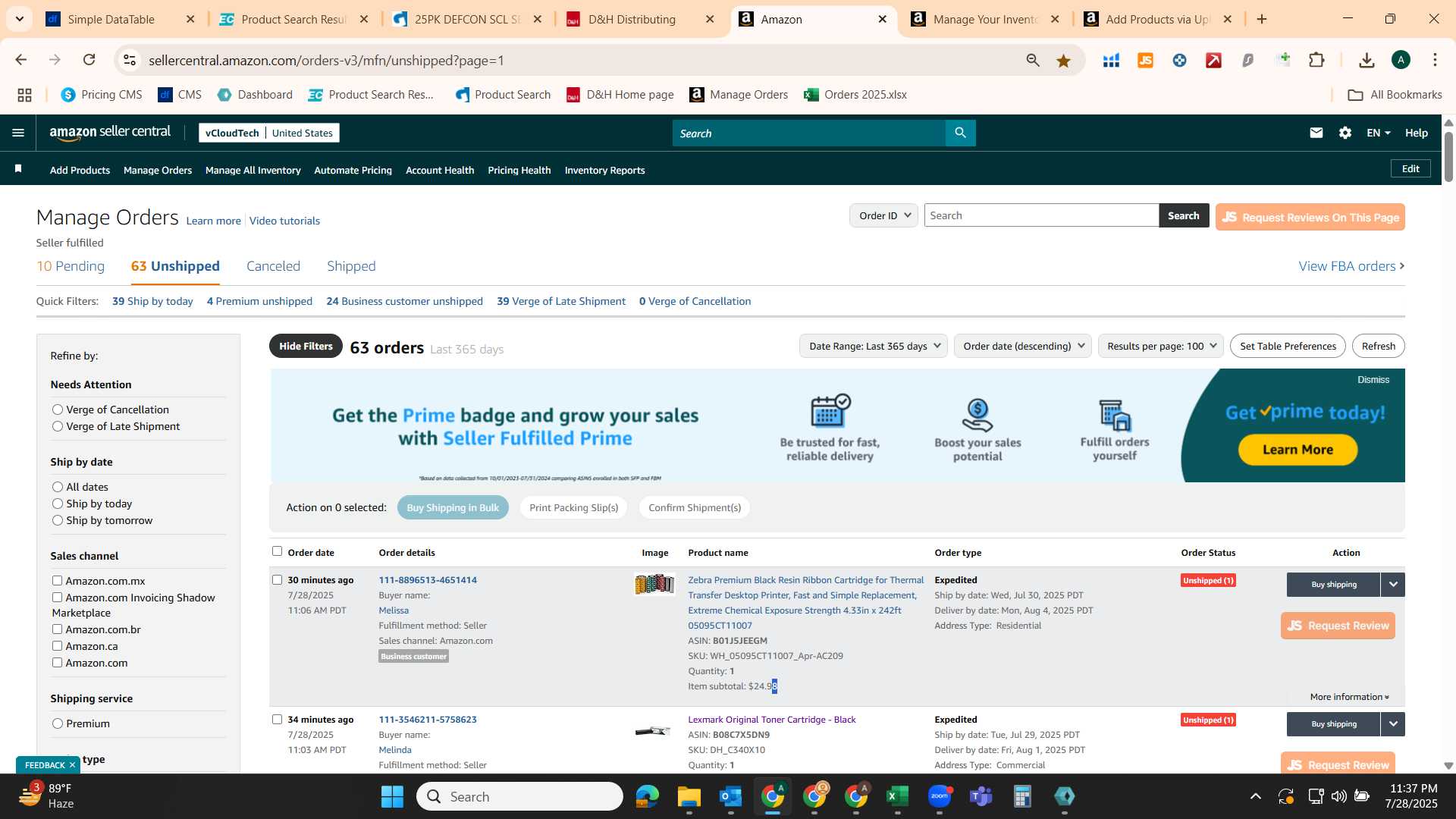Click the browser address bar URL
Viewport: 1456px width, 819px height.
[326, 60]
